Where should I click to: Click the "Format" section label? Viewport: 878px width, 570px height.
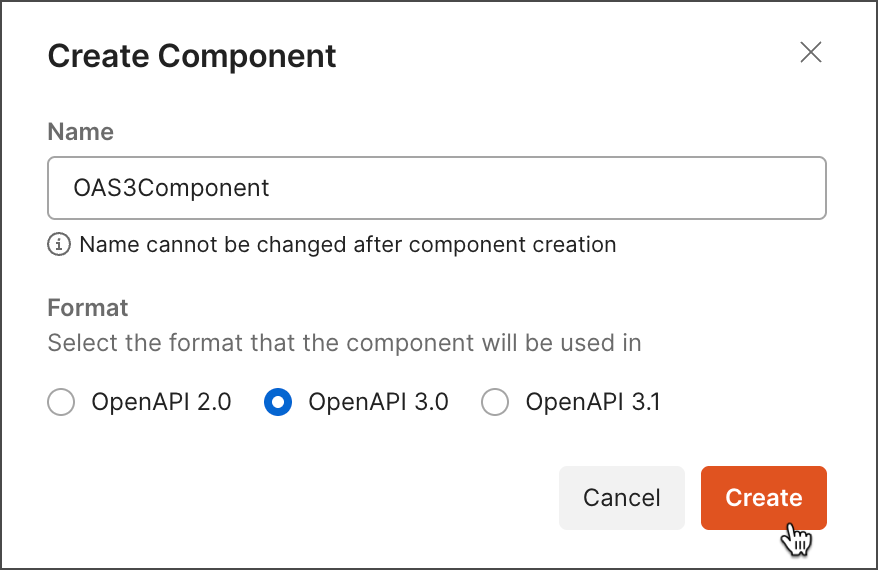[x=88, y=306]
